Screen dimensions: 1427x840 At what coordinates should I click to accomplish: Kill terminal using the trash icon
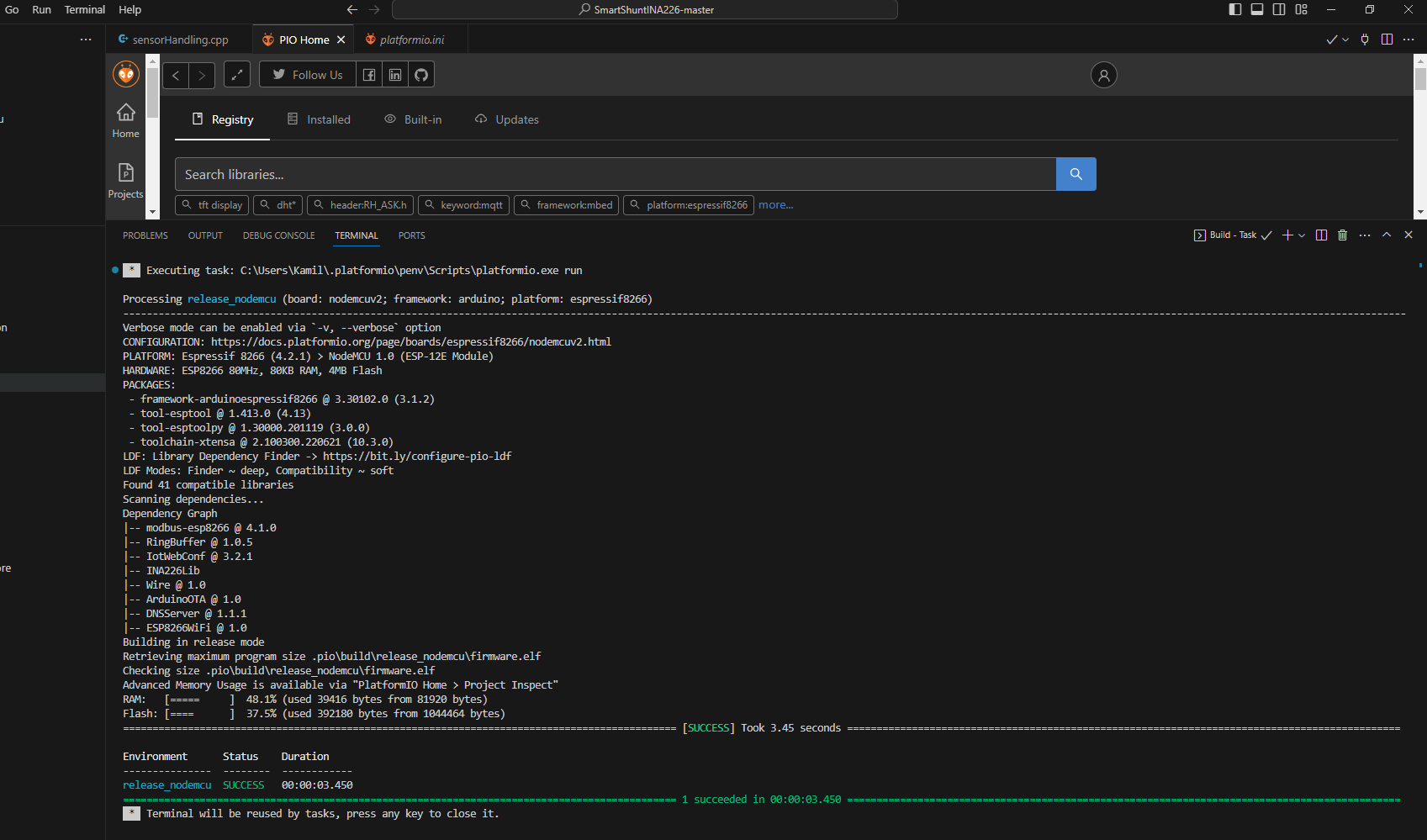pyautogui.click(x=1342, y=235)
